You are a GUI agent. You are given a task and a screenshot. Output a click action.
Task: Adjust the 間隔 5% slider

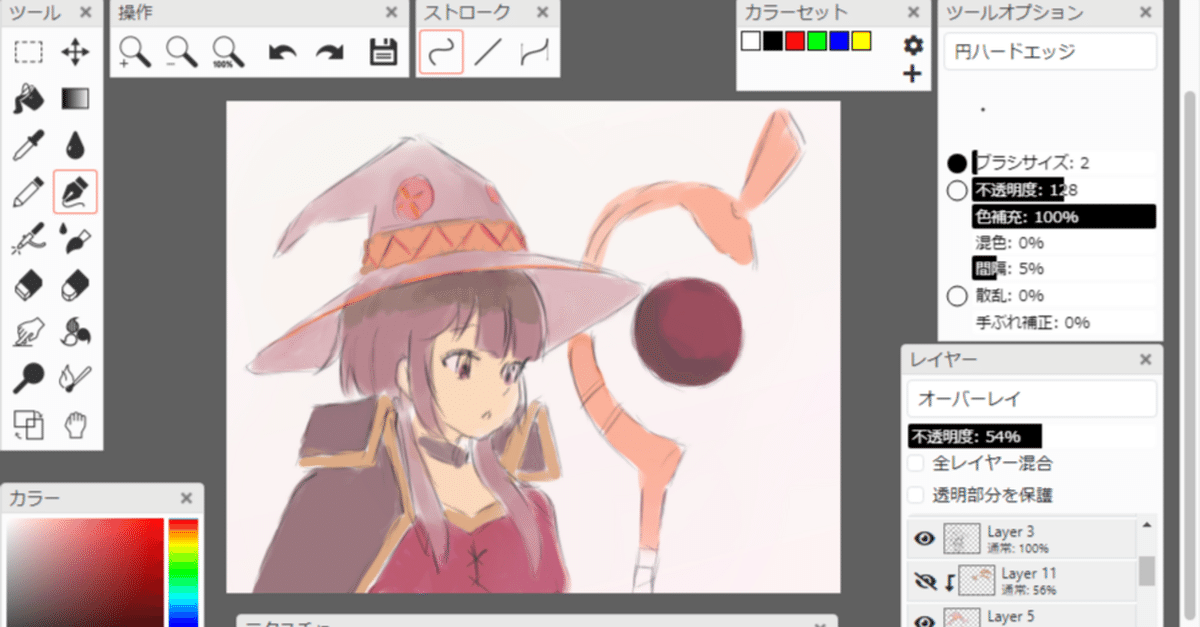point(1064,269)
